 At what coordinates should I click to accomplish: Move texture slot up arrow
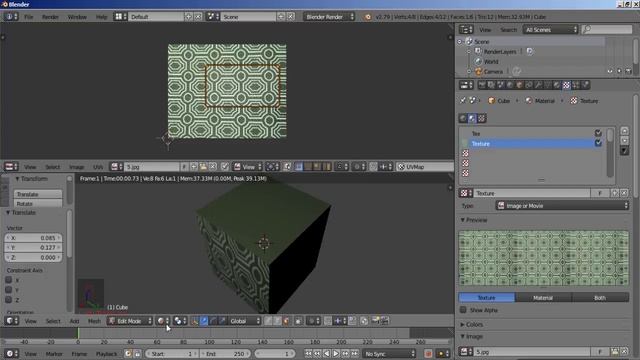(x=624, y=131)
